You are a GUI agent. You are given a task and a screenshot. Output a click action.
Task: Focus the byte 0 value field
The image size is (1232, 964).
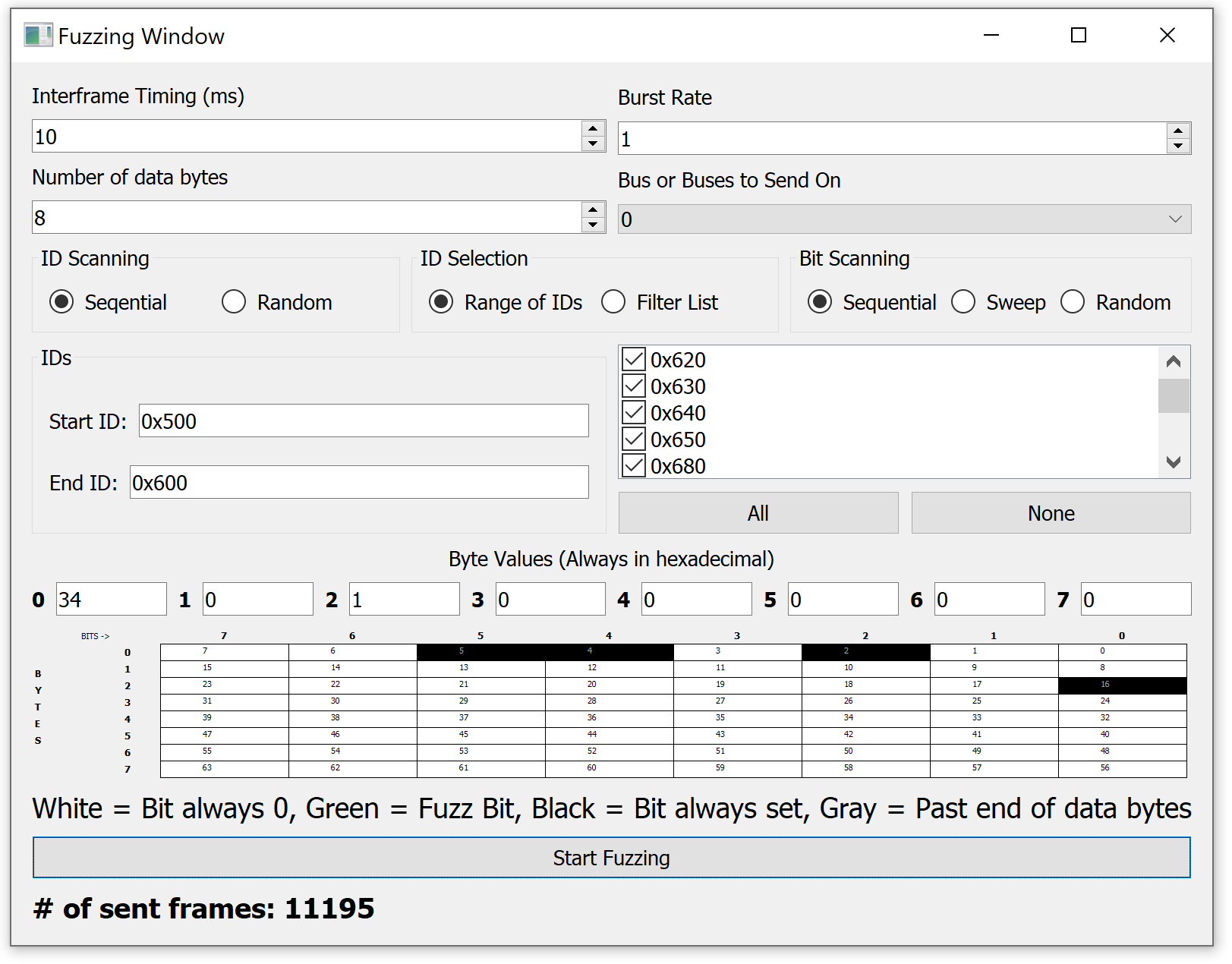coord(111,600)
